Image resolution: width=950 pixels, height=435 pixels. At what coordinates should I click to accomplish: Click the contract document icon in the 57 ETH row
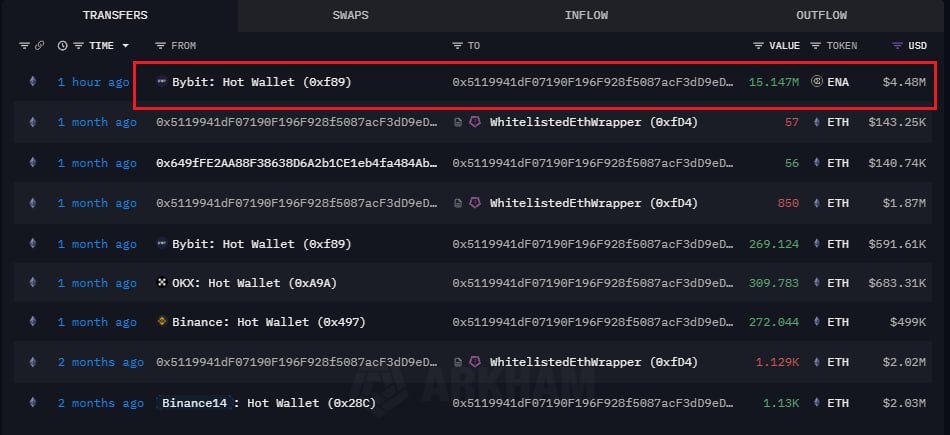point(458,122)
